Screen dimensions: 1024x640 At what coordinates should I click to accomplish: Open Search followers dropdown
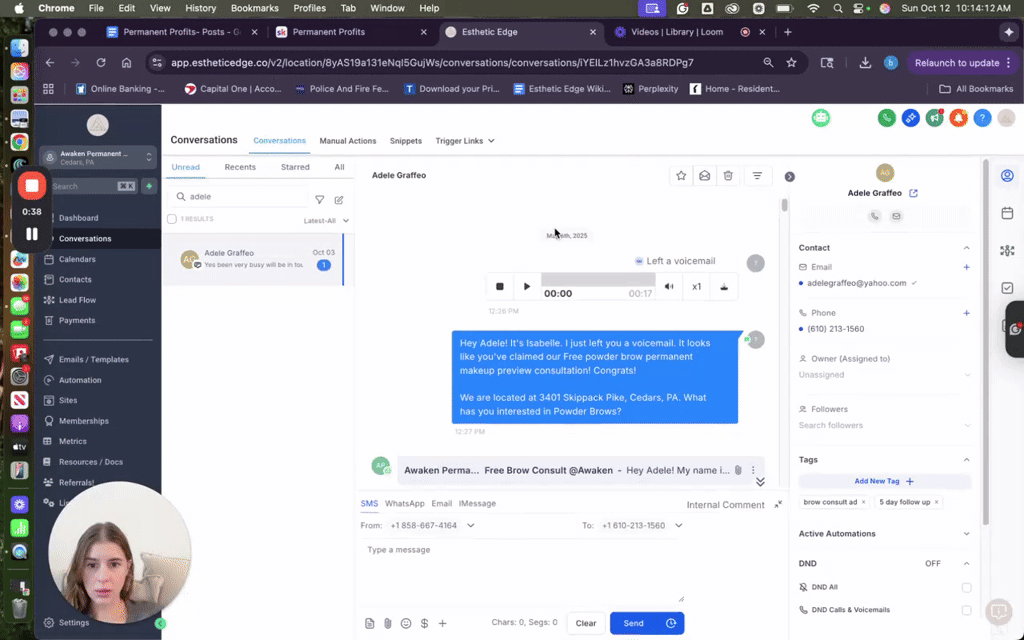(x=884, y=425)
